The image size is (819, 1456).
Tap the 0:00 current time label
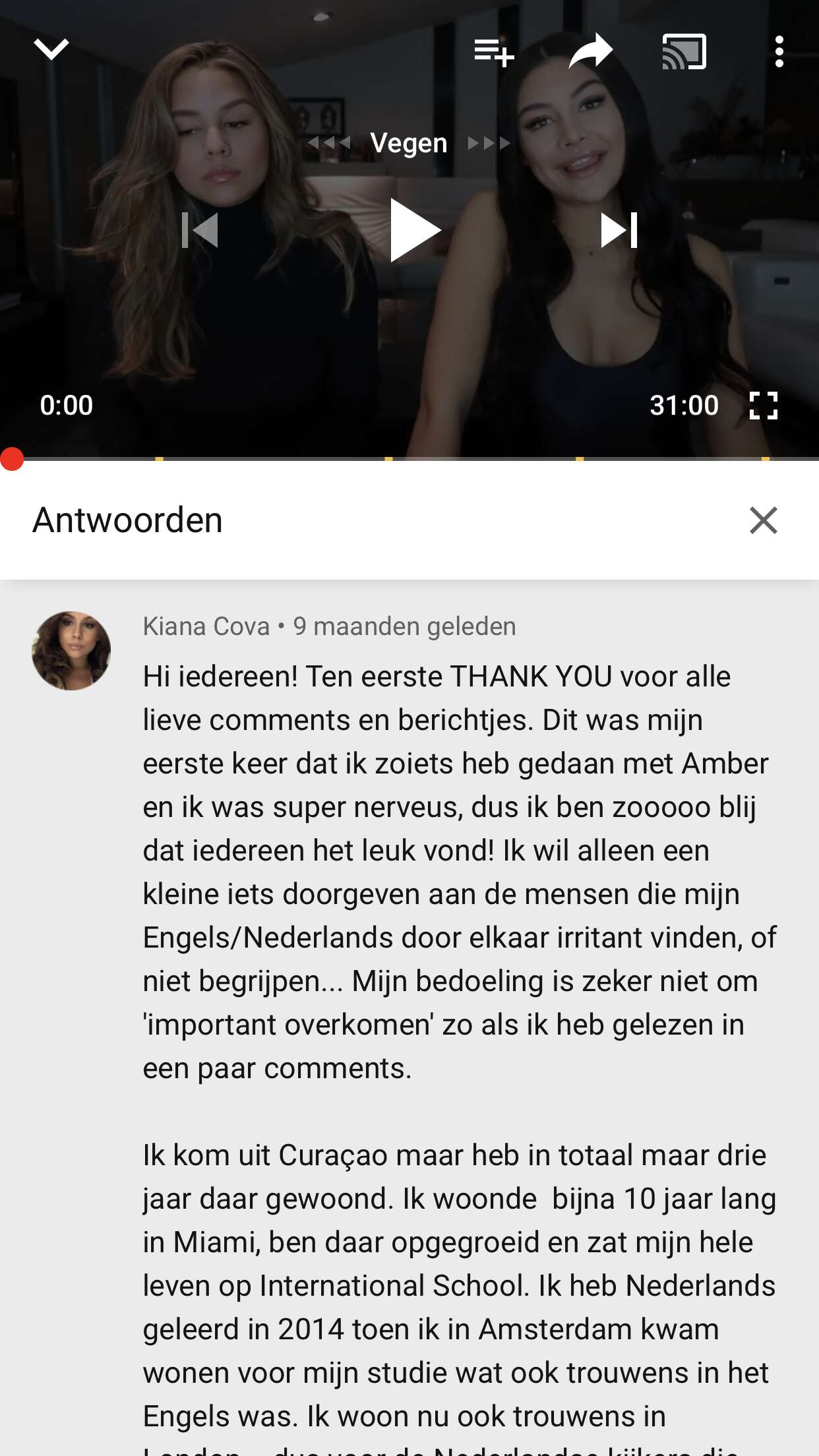[x=66, y=406]
